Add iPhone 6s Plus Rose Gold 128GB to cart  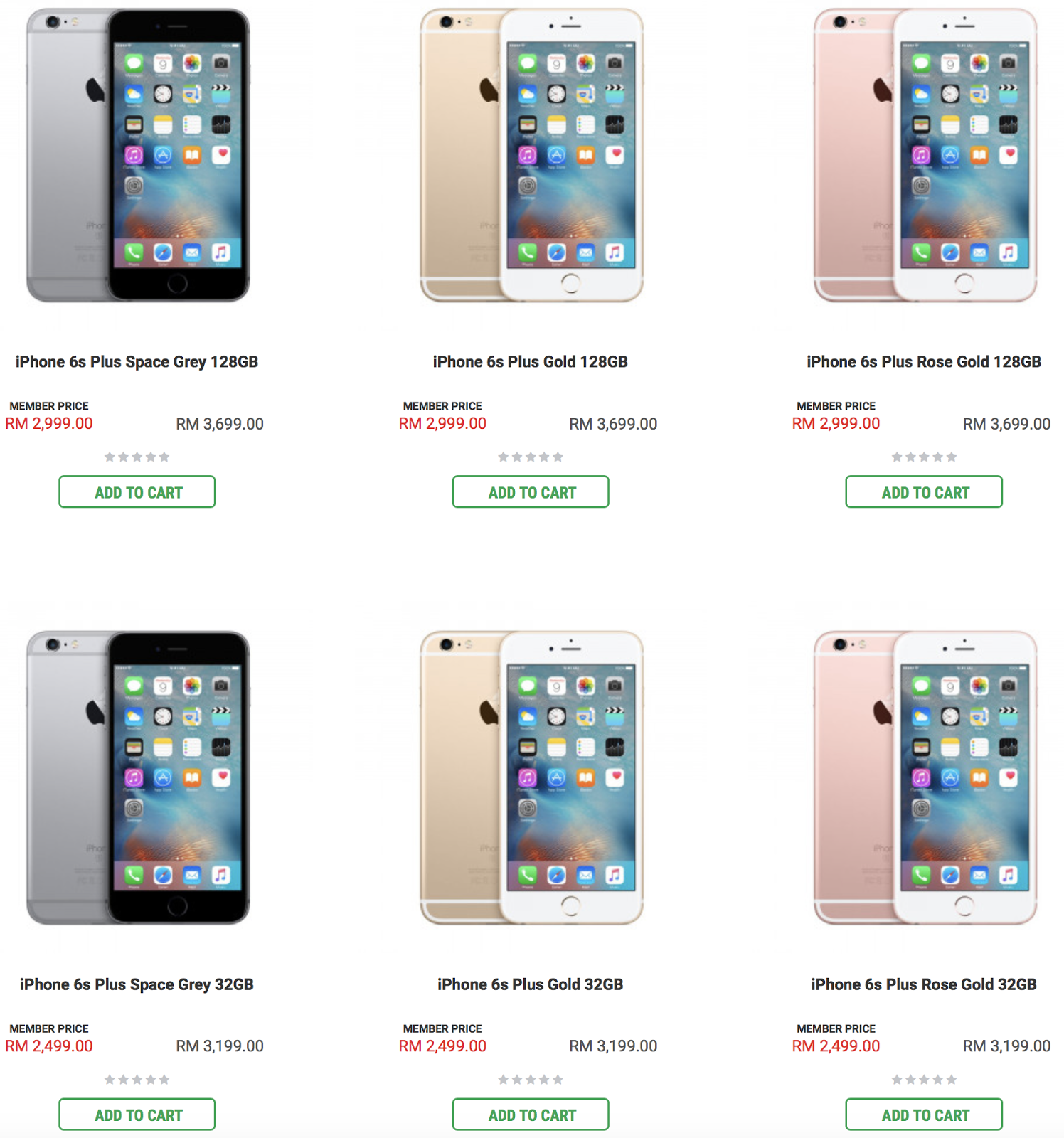coord(924,491)
